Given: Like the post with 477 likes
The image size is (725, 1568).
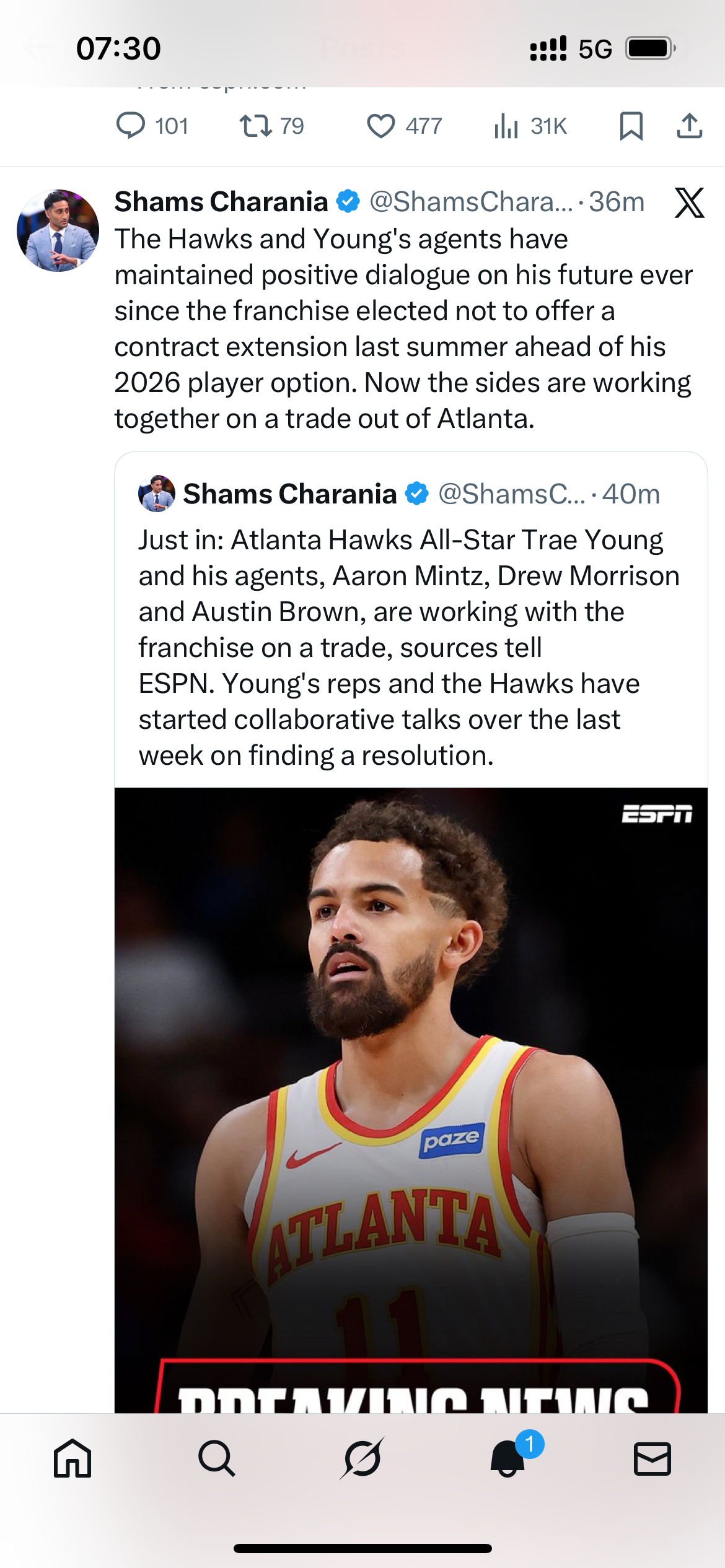Looking at the screenshot, I should tap(380, 126).
